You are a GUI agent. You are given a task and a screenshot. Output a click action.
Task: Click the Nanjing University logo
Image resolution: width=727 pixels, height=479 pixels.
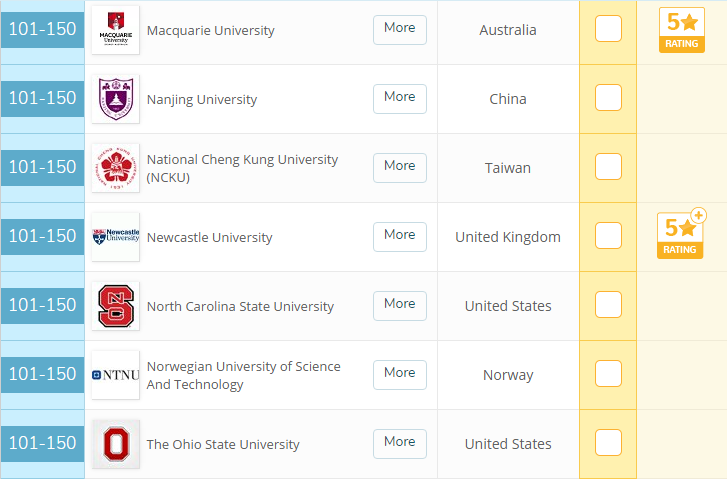click(115, 99)
